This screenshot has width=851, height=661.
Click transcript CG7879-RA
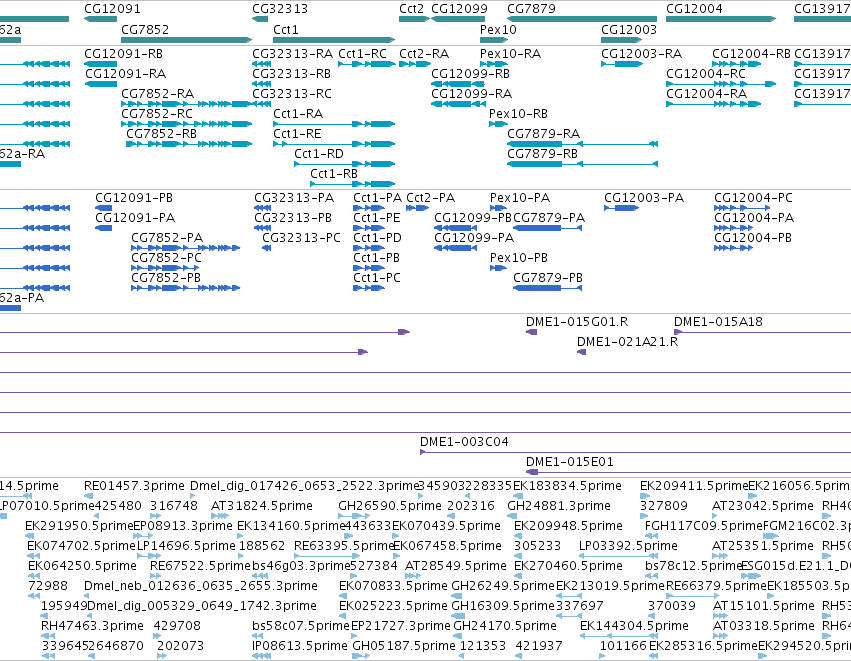[543, 134]
